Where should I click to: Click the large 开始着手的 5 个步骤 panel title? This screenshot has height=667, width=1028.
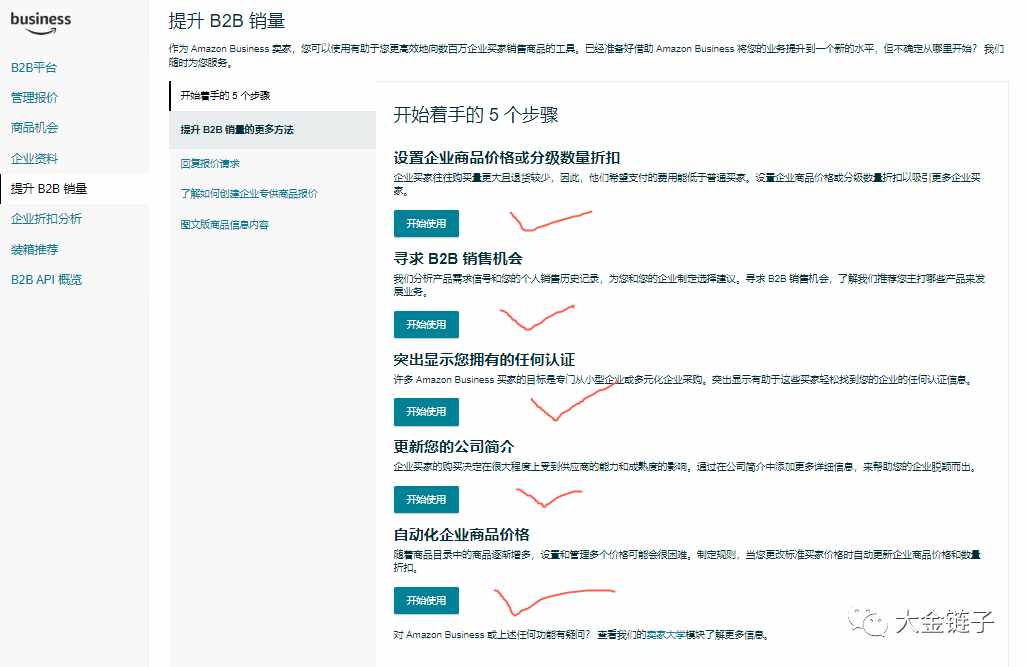coord(476,115)
